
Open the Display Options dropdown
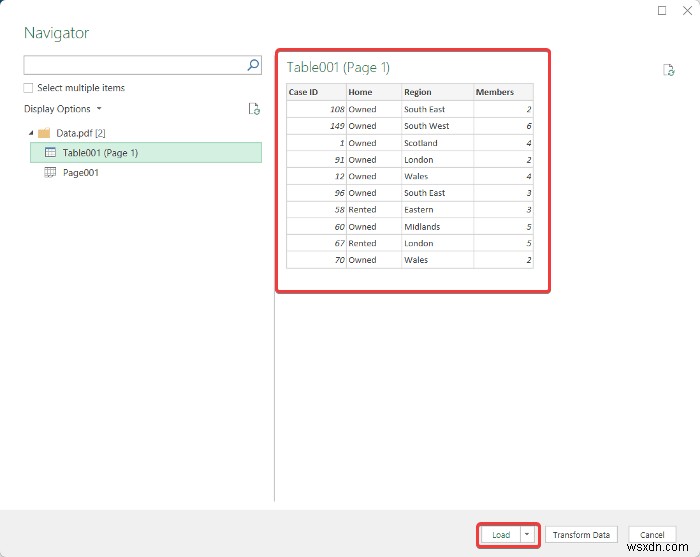tap(63, 109)
